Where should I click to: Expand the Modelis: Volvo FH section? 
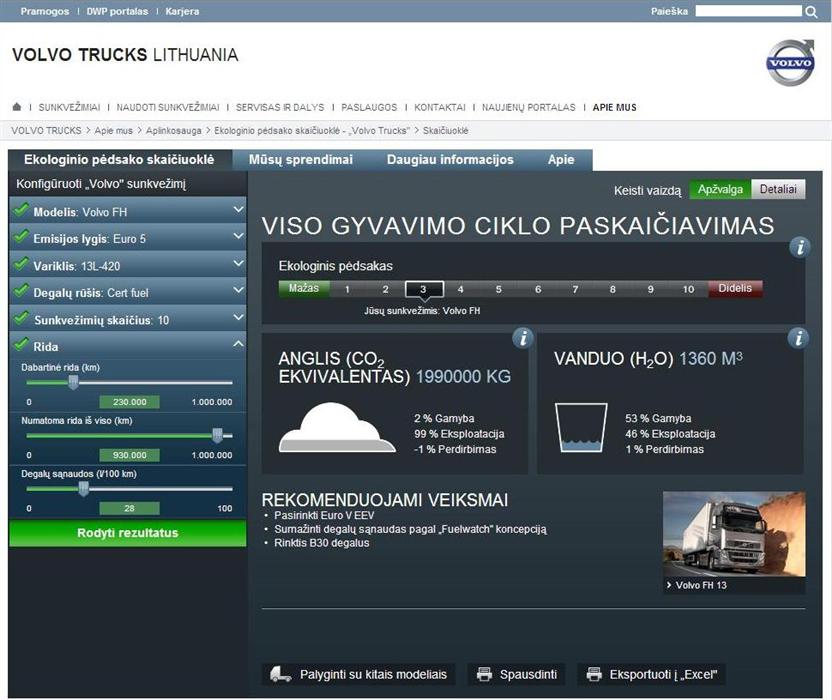(127, 211)
